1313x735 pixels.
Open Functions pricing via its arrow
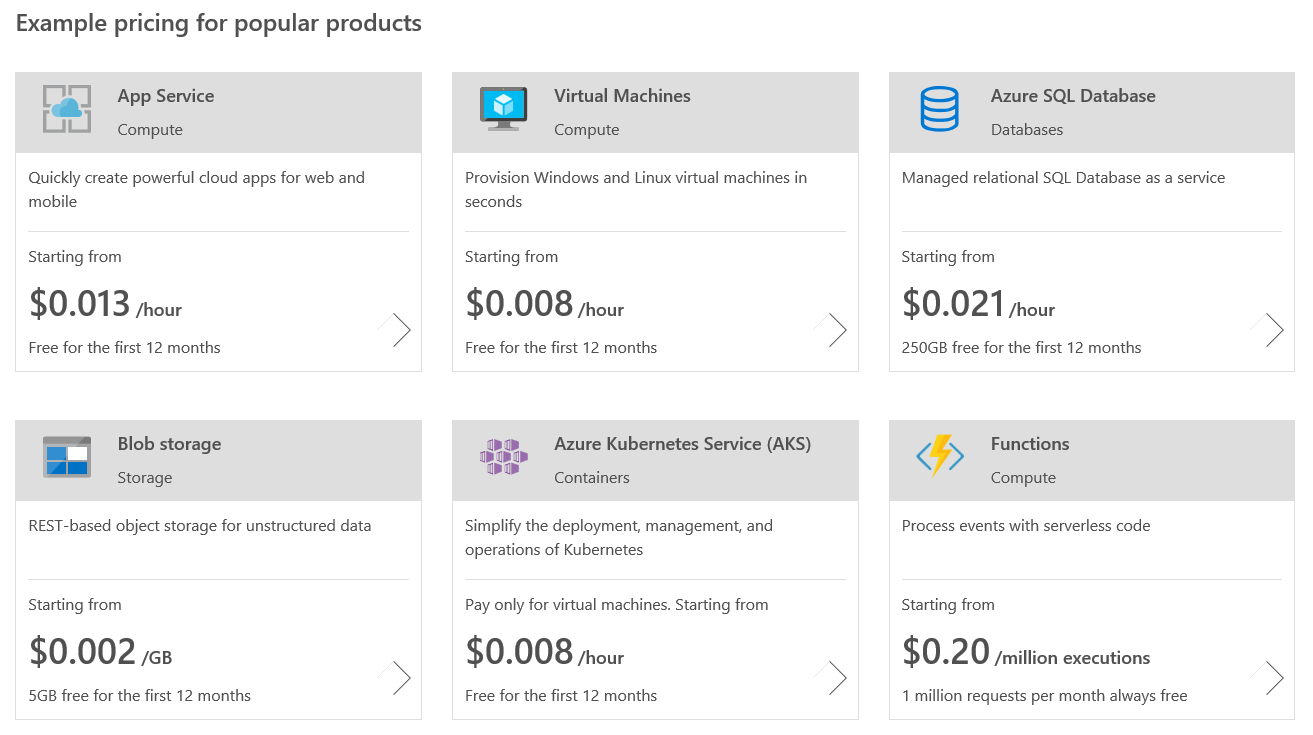[1270, 678]
